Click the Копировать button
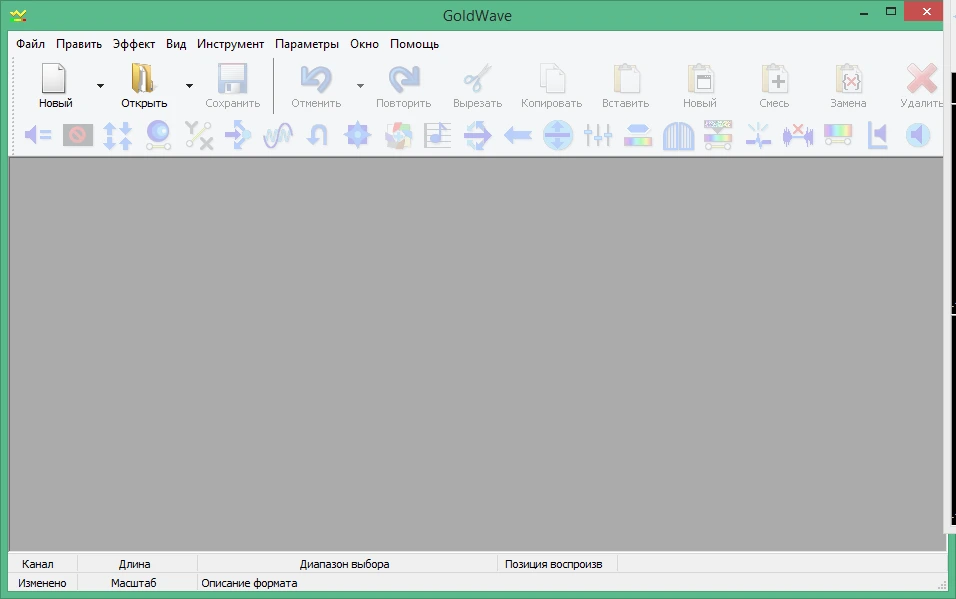The image size is (956, 599). [552, 85]
